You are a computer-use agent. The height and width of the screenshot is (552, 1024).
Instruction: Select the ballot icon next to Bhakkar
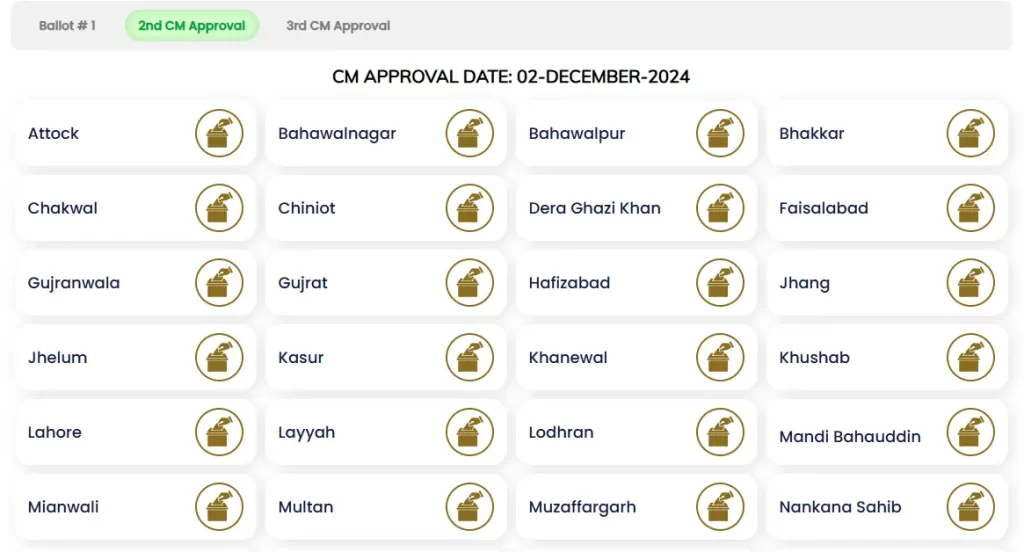(x=970, y=133)
